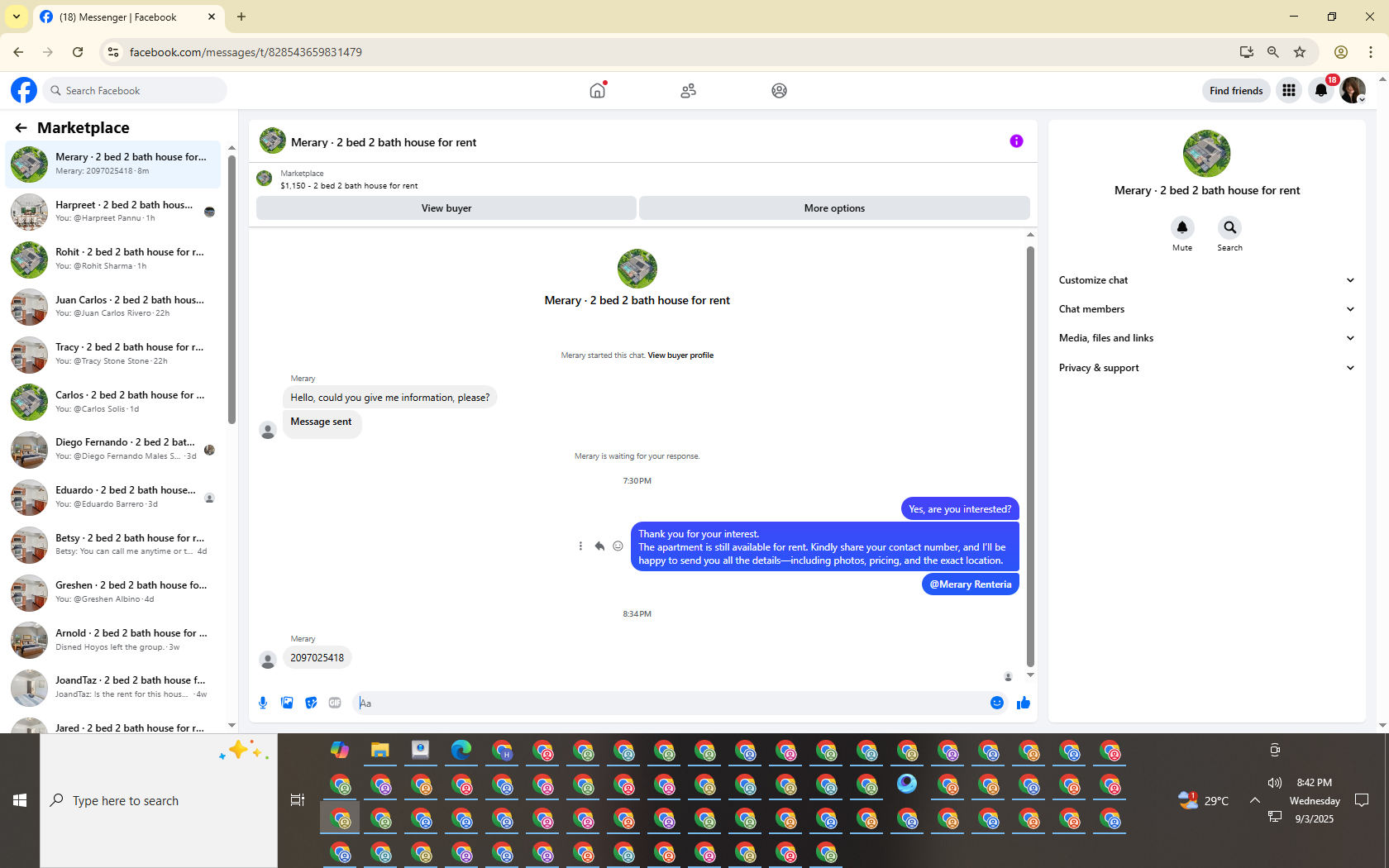1389x868 pixels.
Task: Search in conversation using magnifier icon
Action: [1229, 227]
